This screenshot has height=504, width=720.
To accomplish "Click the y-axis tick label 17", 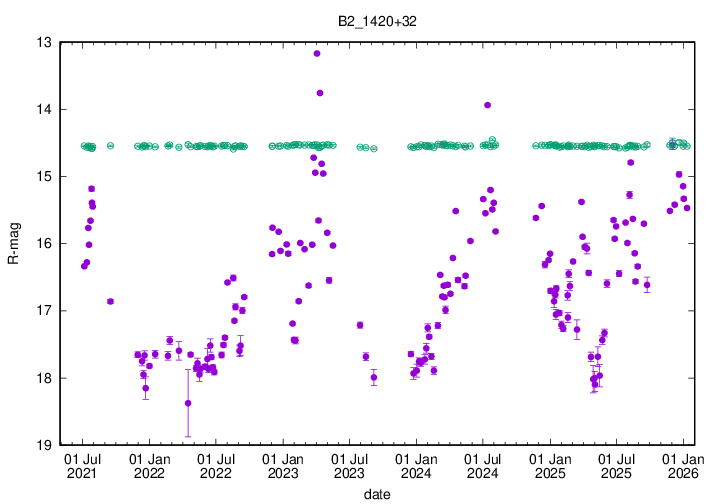I will tap(45, 311).
